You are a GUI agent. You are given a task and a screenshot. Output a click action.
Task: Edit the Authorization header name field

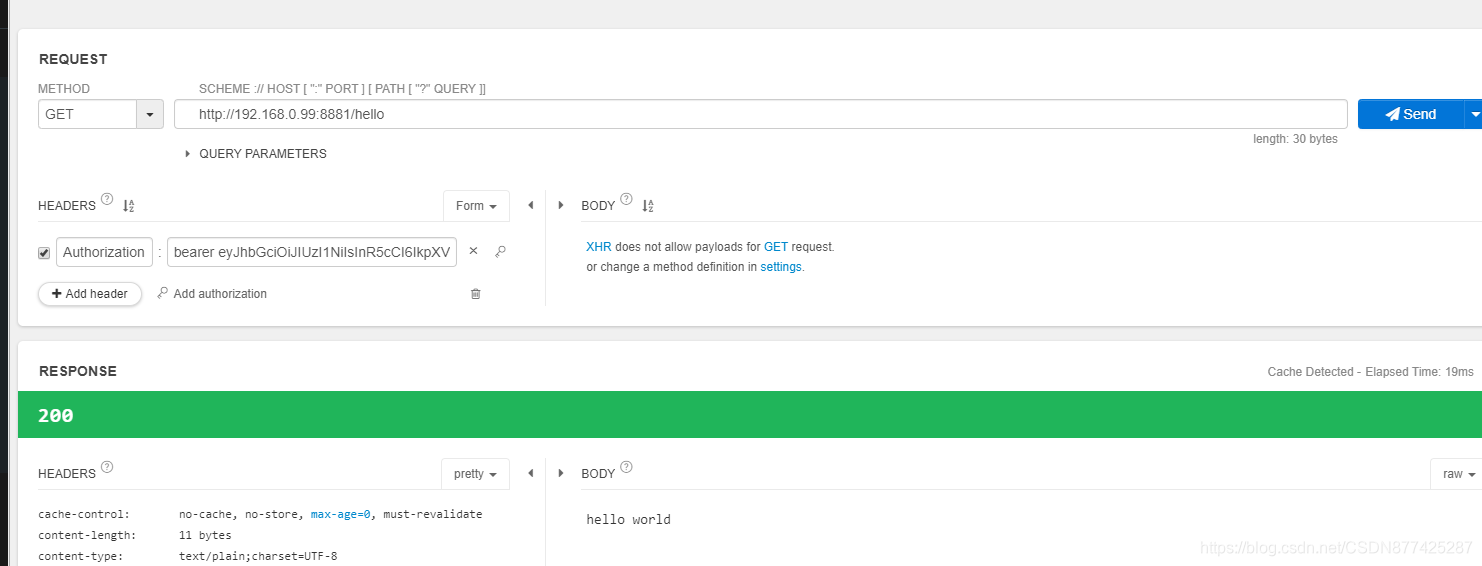104,252
